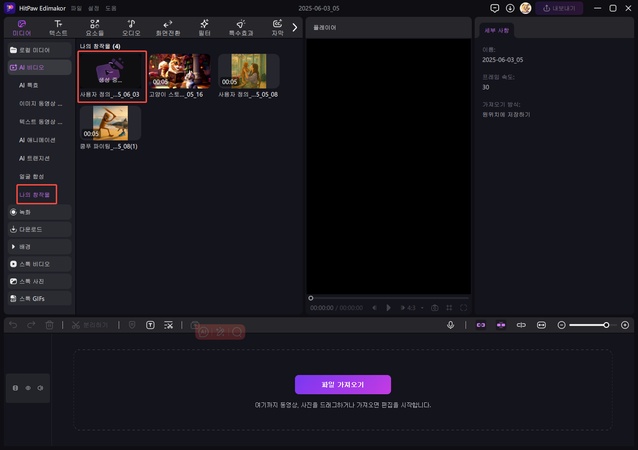Screen dimensions: 638x450
Task: Select the kung fu thumbnail ending 5_08(1)
Action: [x=110, y=123]
